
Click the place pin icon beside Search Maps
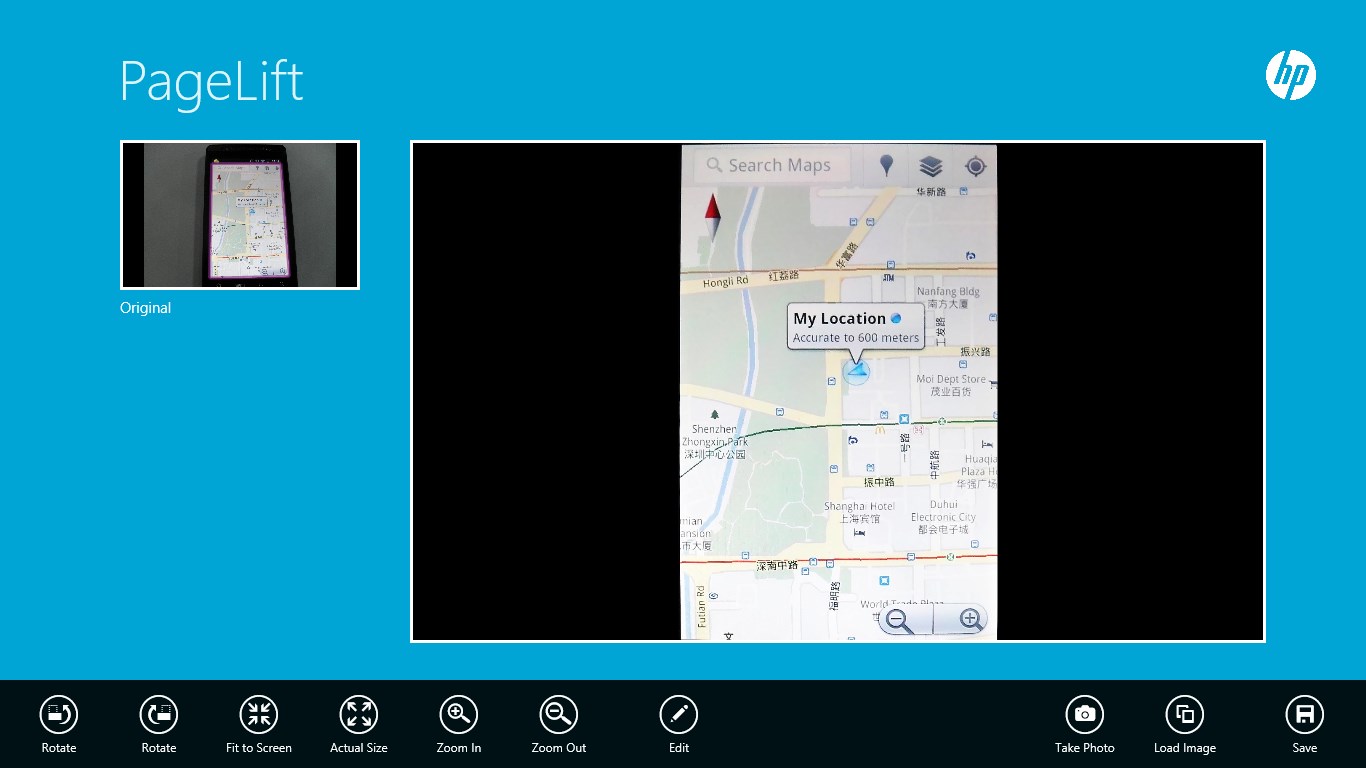point(886,166)
